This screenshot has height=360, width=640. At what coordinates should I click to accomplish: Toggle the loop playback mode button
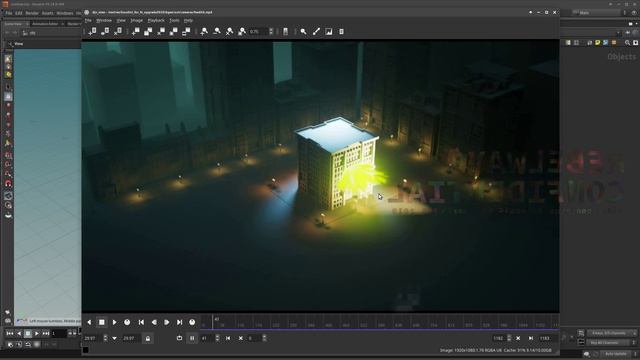click(x=179, y=338)
